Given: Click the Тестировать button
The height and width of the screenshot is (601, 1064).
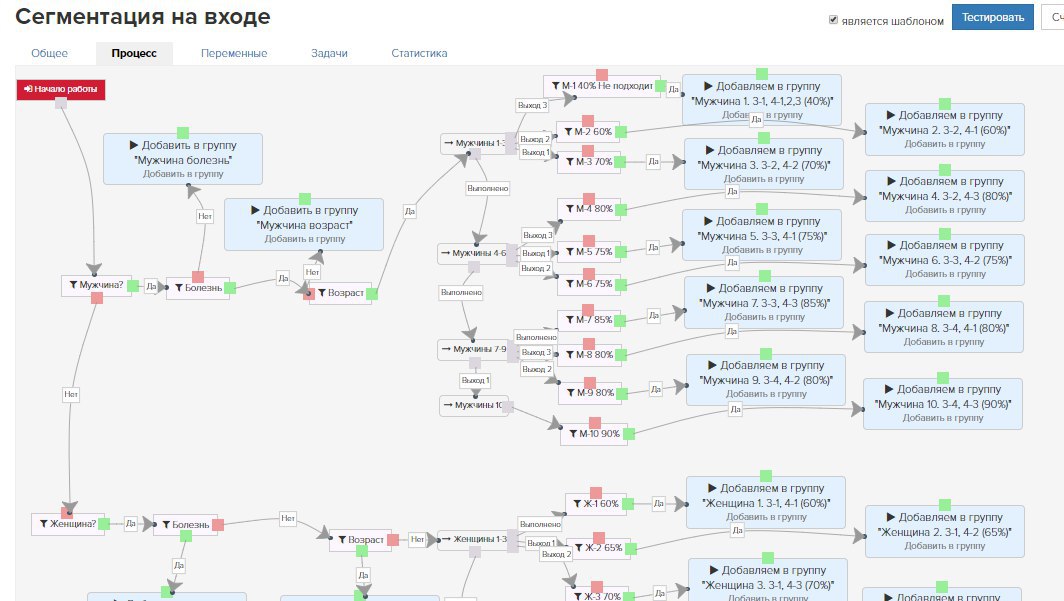Looking at the screenshot, I should point(992,18).
